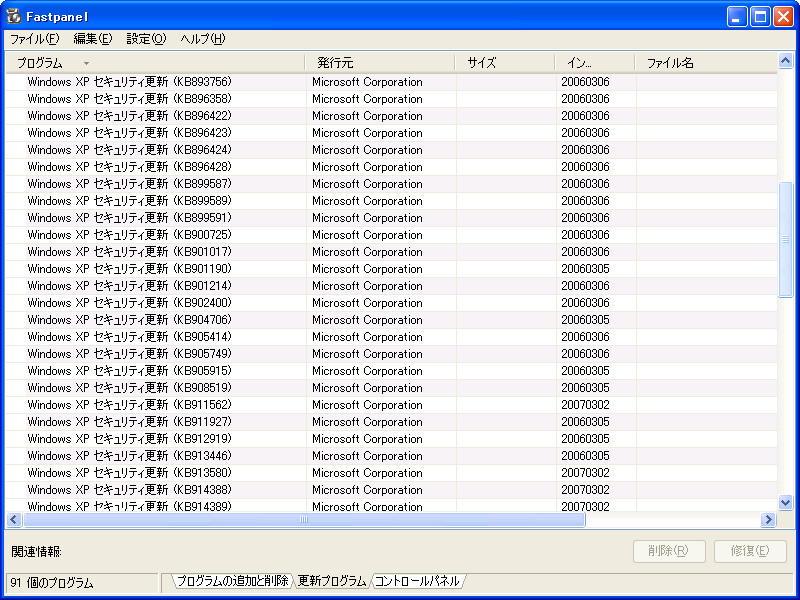Viewport: 800px width, 600px height.
Task: Select the KB908519 security update row
Action: 391,388
